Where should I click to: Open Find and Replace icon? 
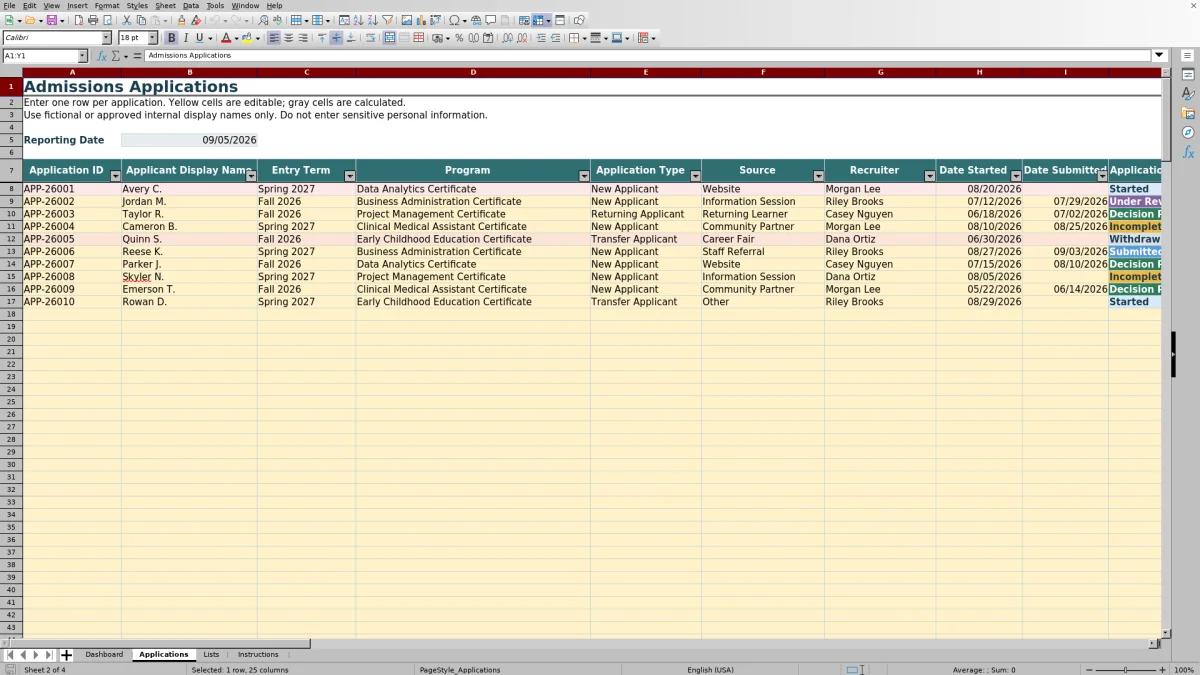264,20
